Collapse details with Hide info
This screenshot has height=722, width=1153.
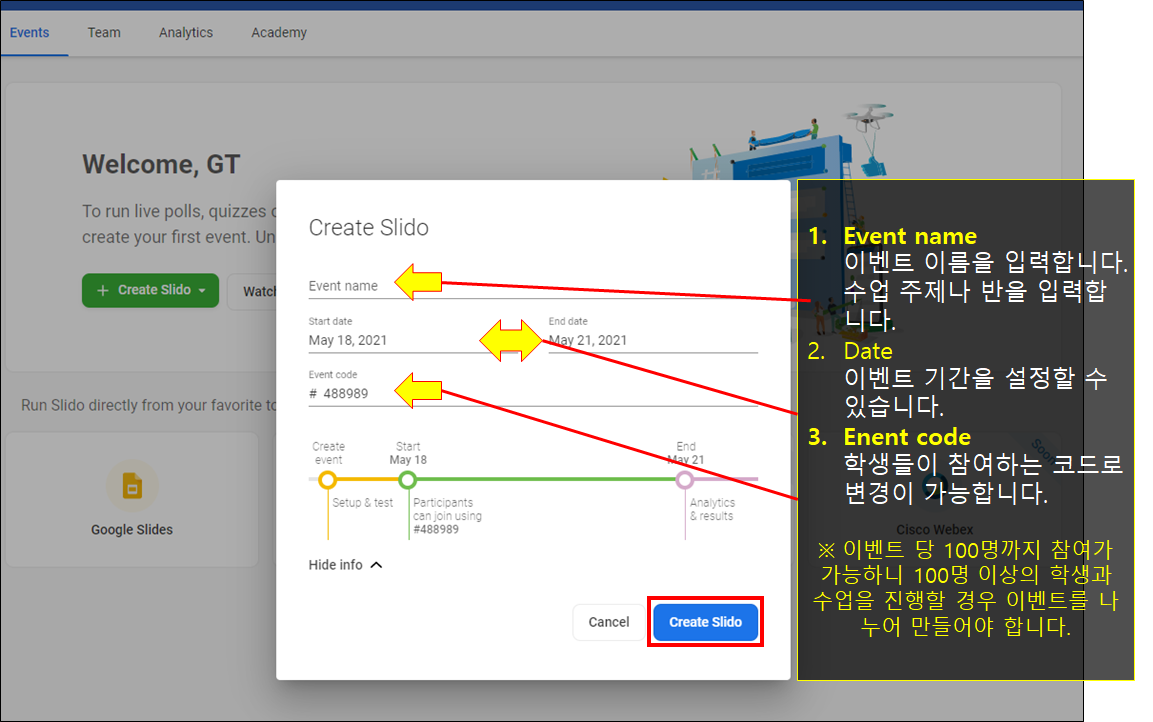pos(345,565)
